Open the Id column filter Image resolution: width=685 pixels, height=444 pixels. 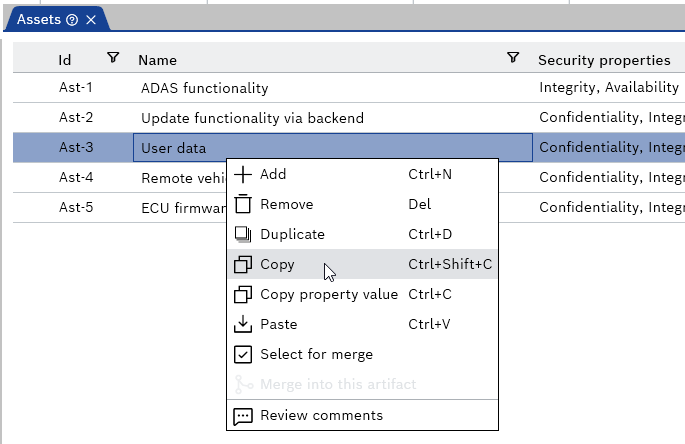point(113,59)
